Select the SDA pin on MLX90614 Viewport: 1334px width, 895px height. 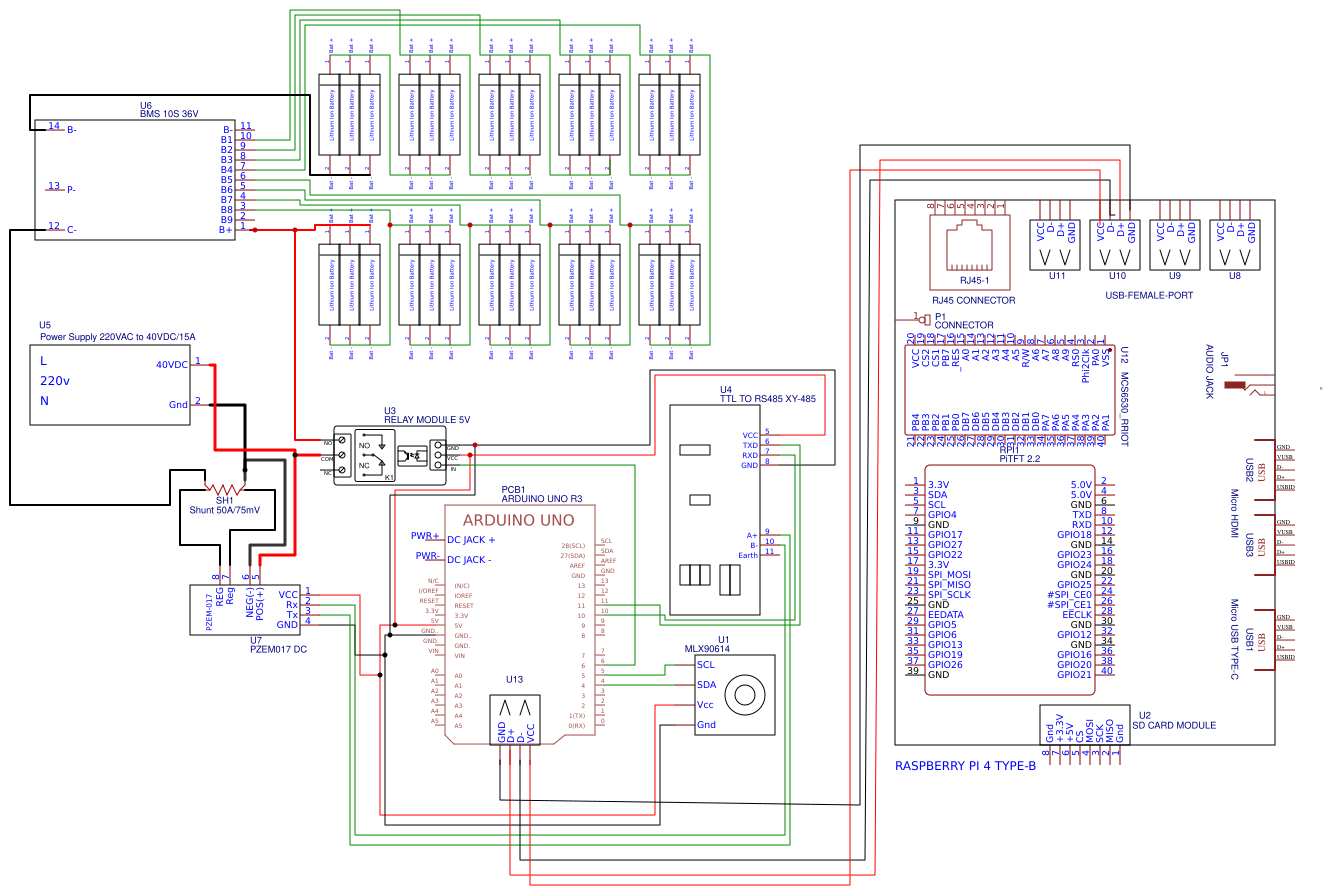pyautogui.click(x=707, y=685)
